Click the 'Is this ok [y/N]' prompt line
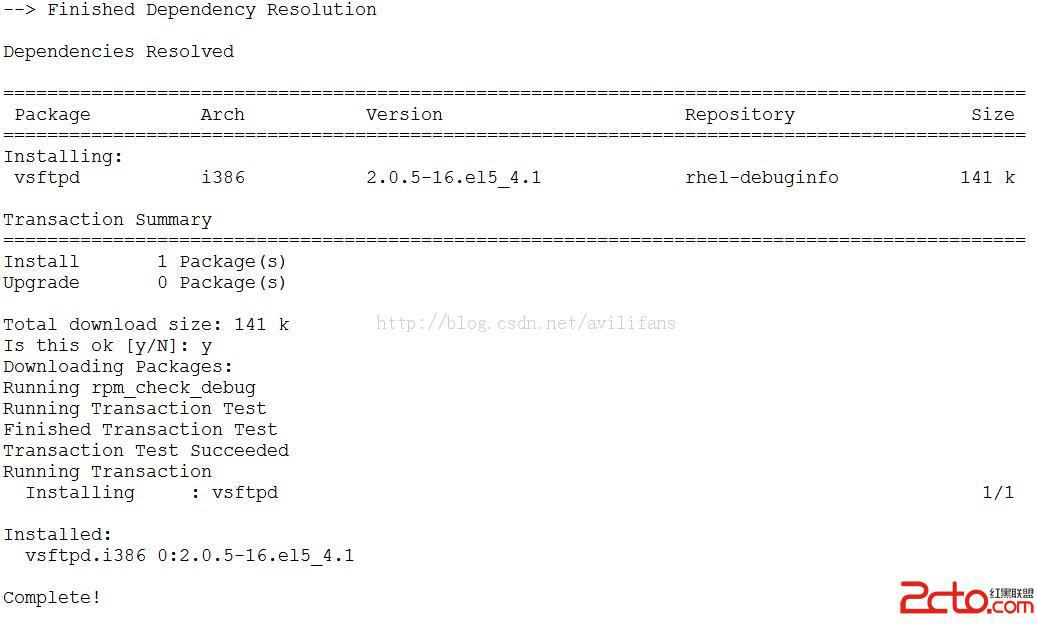 click(x=108, y=346)
